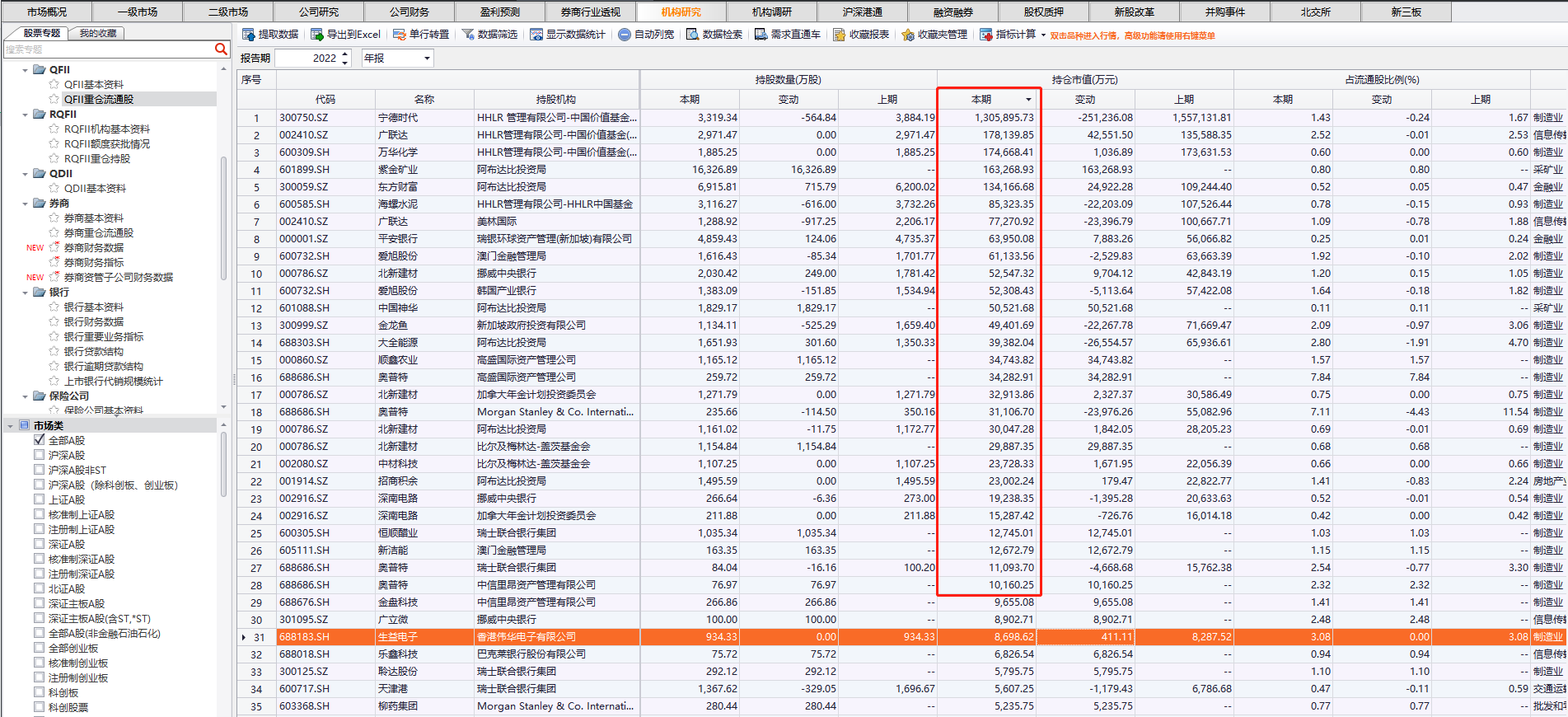1568x717 pixels.
Task: Click the 需求直通车 toolbar button
Action: [788, 35]
